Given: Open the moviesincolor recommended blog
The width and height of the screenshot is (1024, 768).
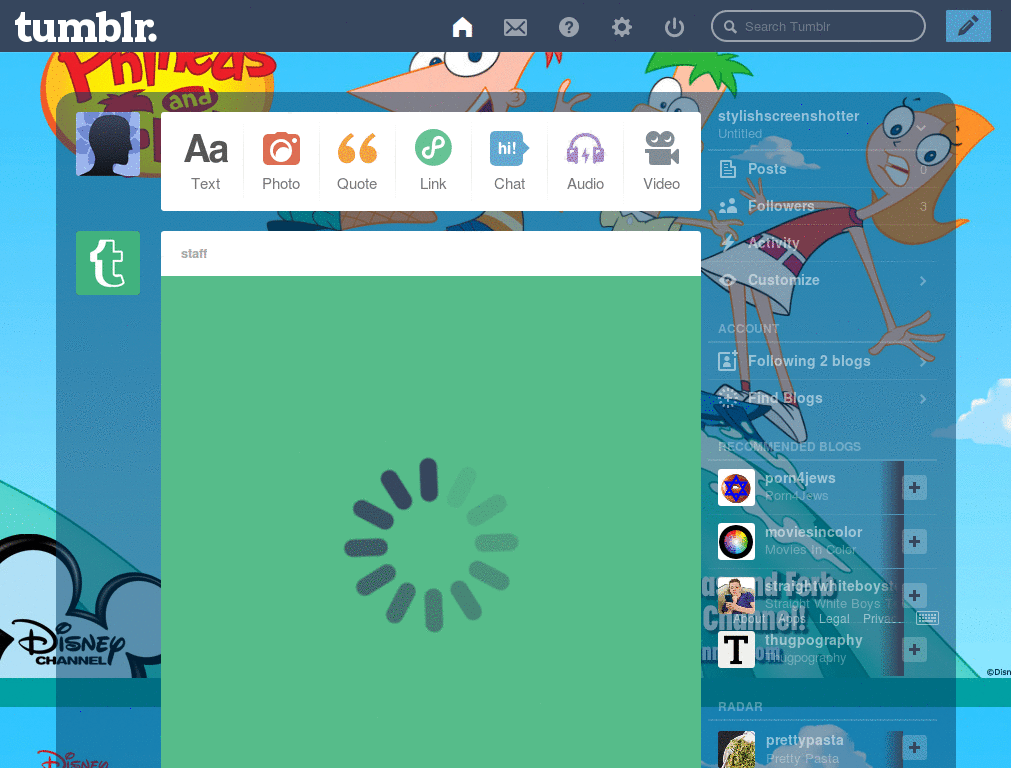Looking at the screenshot, I should [813, 532].
